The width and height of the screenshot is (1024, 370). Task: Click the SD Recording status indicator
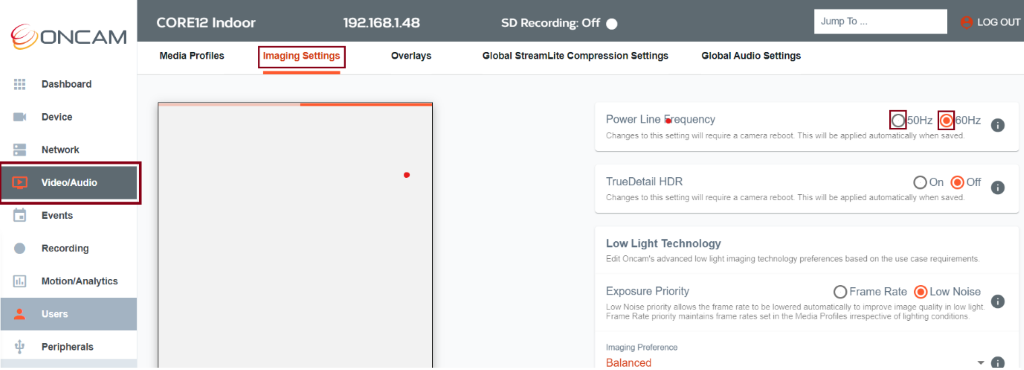point(611,24)
